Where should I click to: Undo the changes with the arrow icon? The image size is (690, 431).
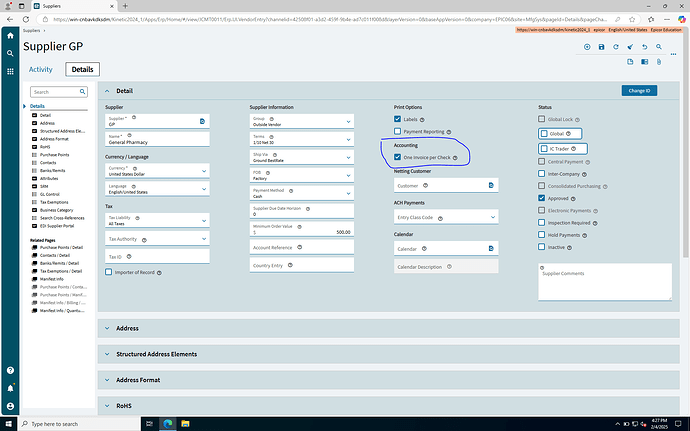[645, 47]
